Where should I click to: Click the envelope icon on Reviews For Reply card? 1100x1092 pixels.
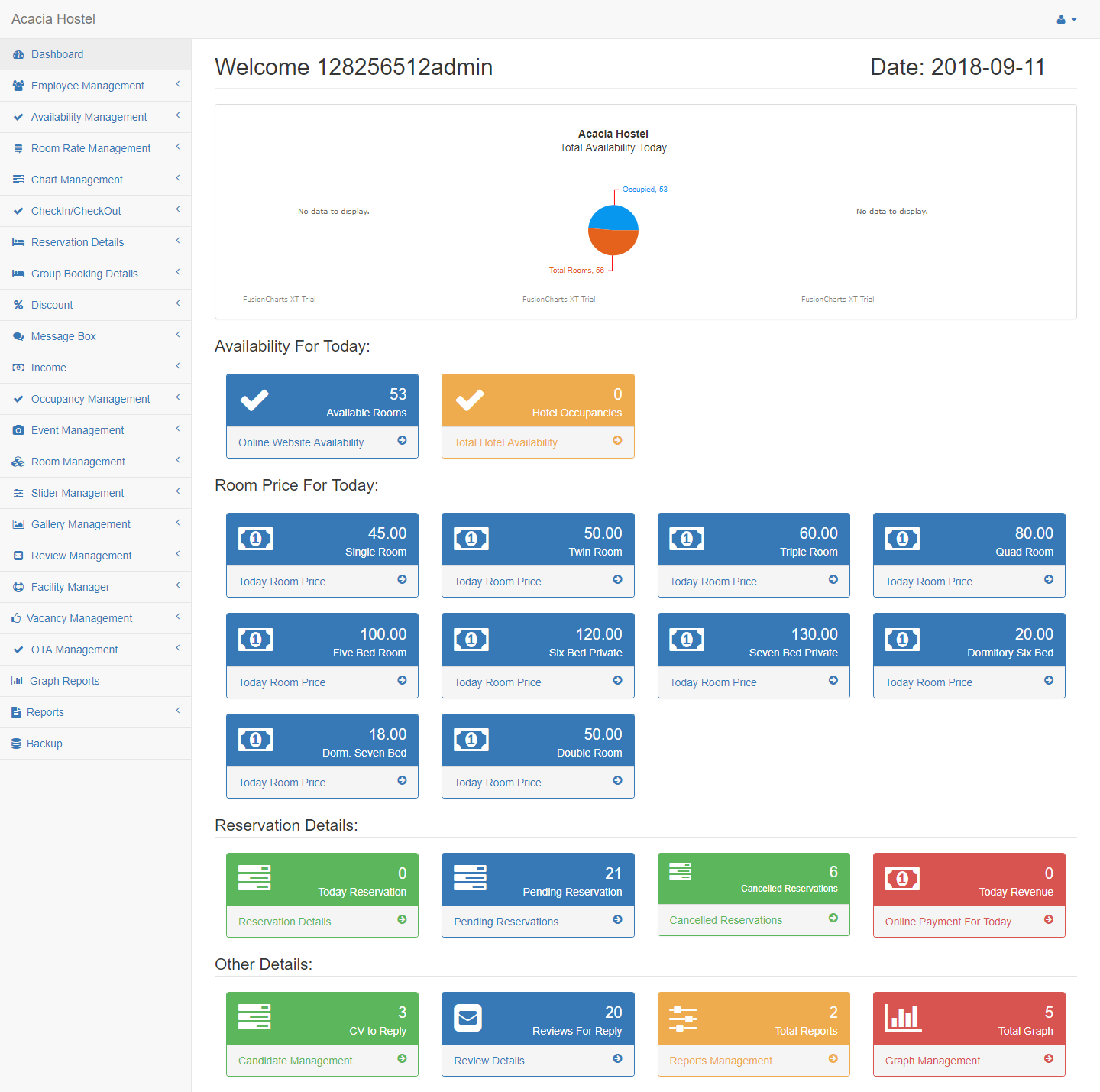pyautogui.click(x=467, y=1018)
